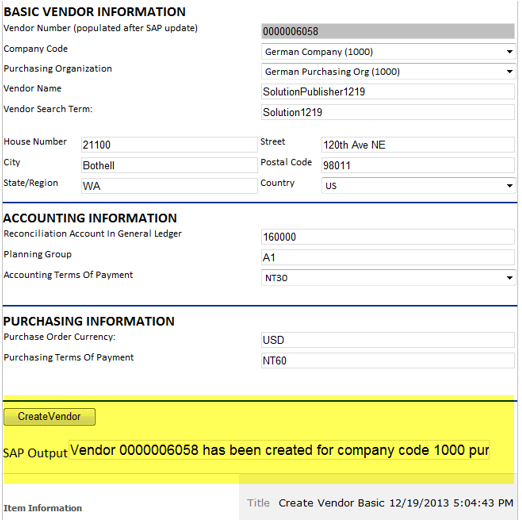522x525 pixels.
Task: Focus the State/Region input field
Action: (x=169, y=186)
